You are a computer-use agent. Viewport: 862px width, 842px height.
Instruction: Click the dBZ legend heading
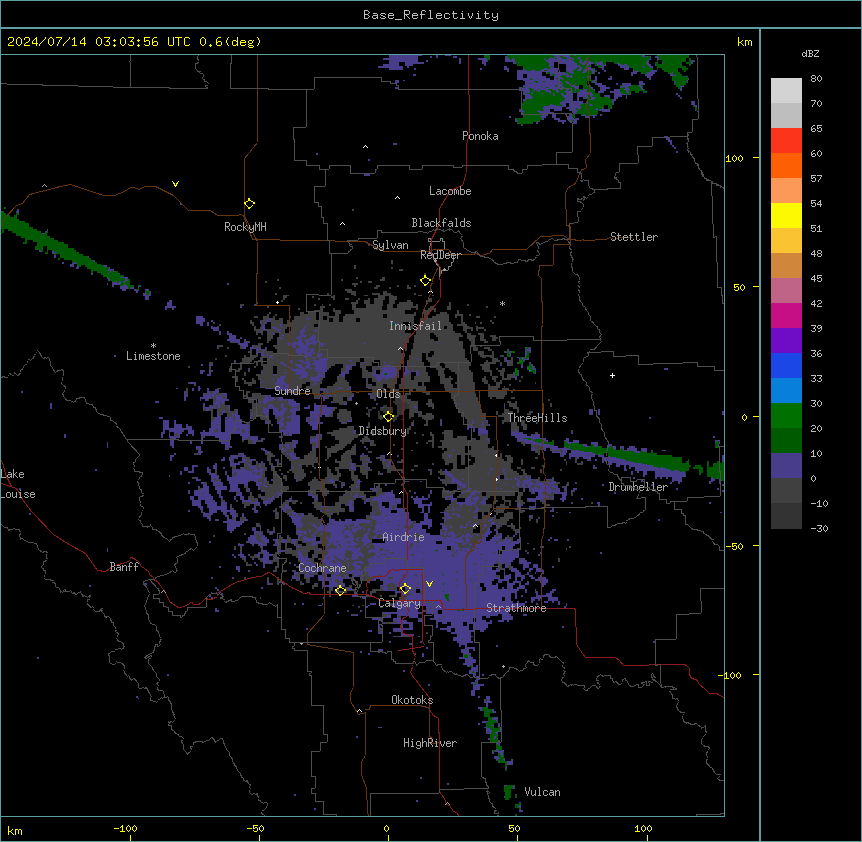(x=810, y=53)
